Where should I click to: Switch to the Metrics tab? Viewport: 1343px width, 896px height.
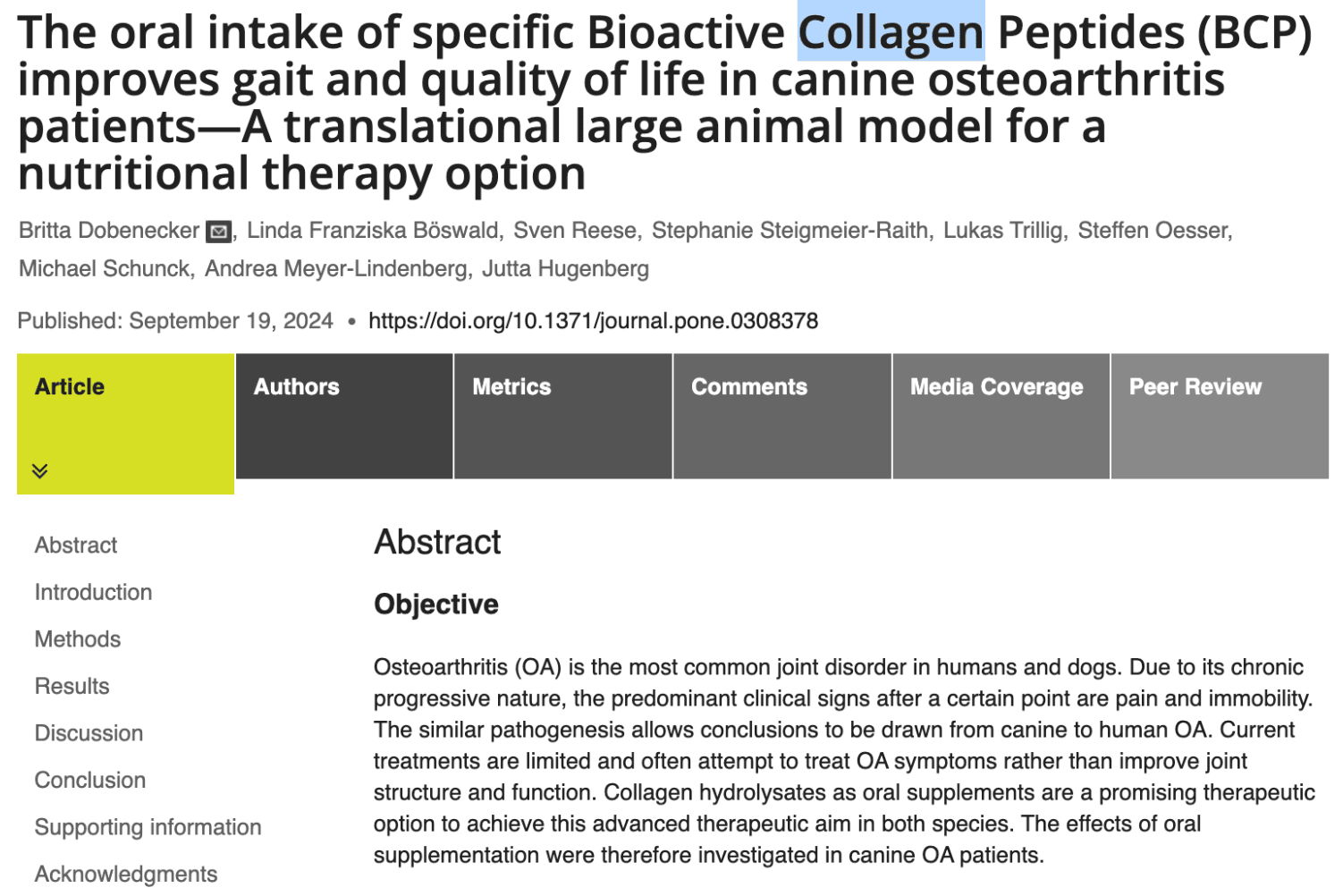tap(563, 416)
